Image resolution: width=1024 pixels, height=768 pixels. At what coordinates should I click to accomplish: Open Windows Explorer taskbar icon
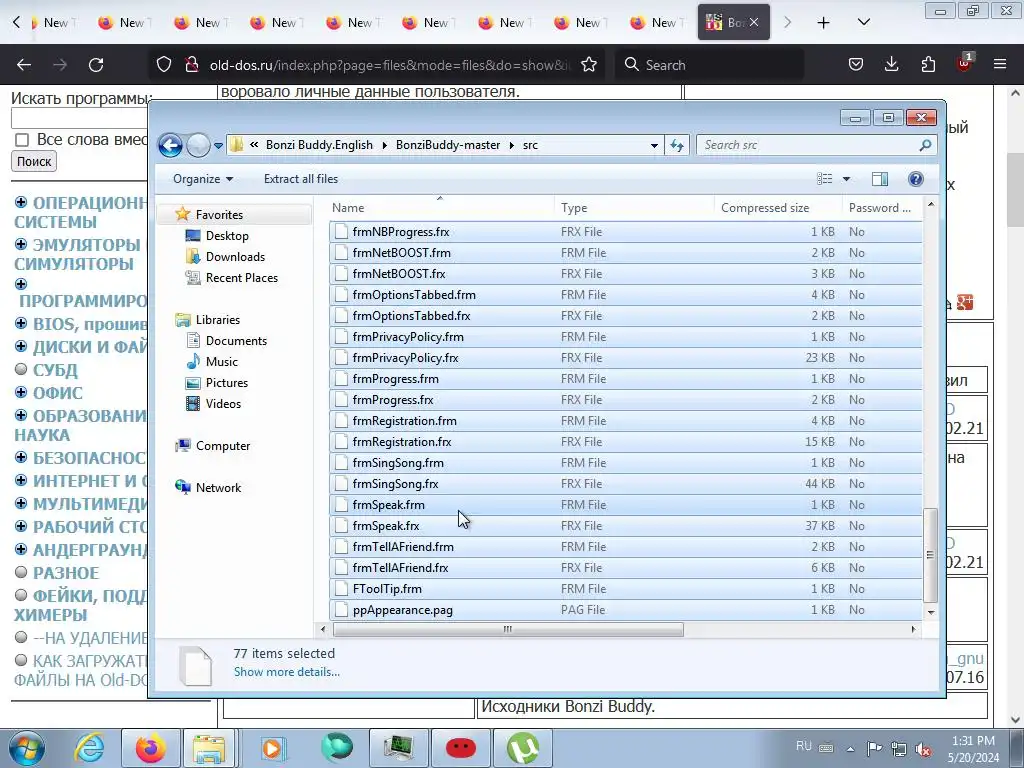pos(209,748)
